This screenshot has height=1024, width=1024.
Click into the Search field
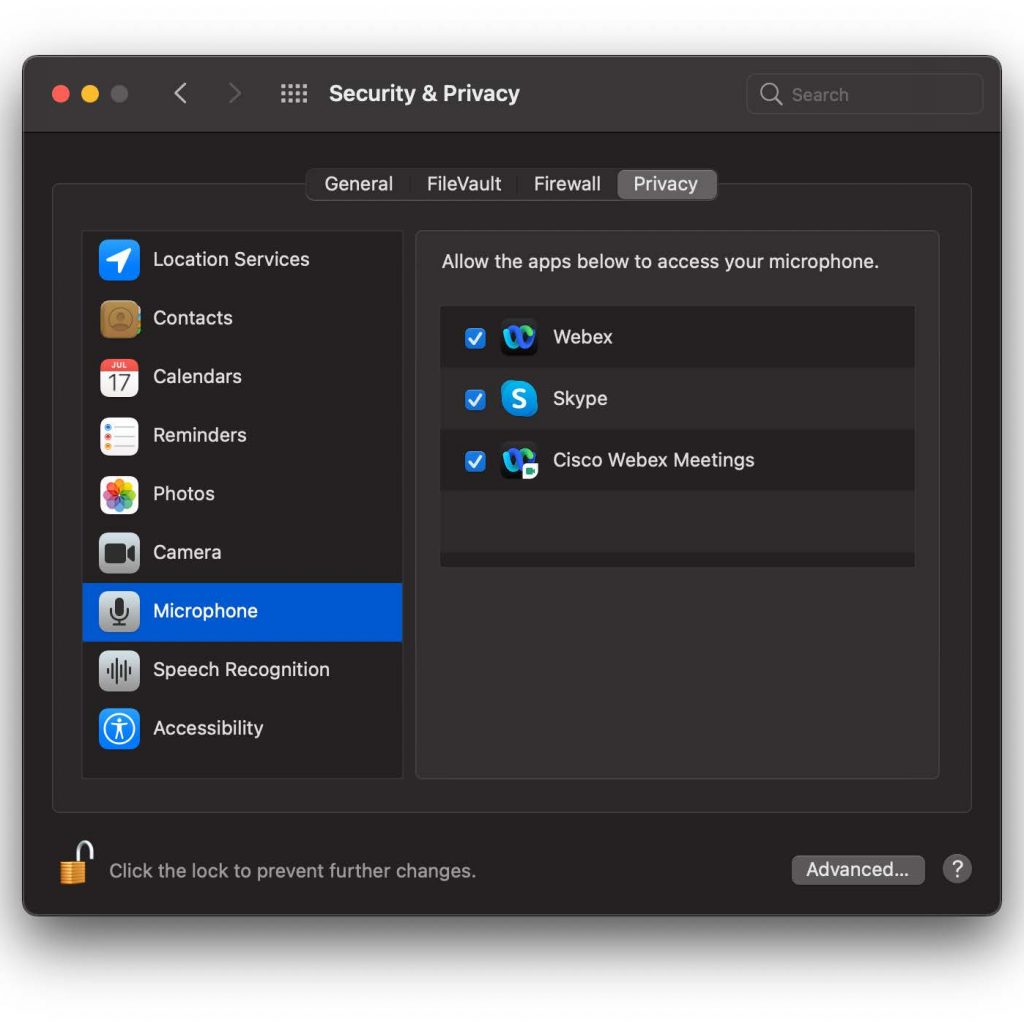[x=864, y=94]
